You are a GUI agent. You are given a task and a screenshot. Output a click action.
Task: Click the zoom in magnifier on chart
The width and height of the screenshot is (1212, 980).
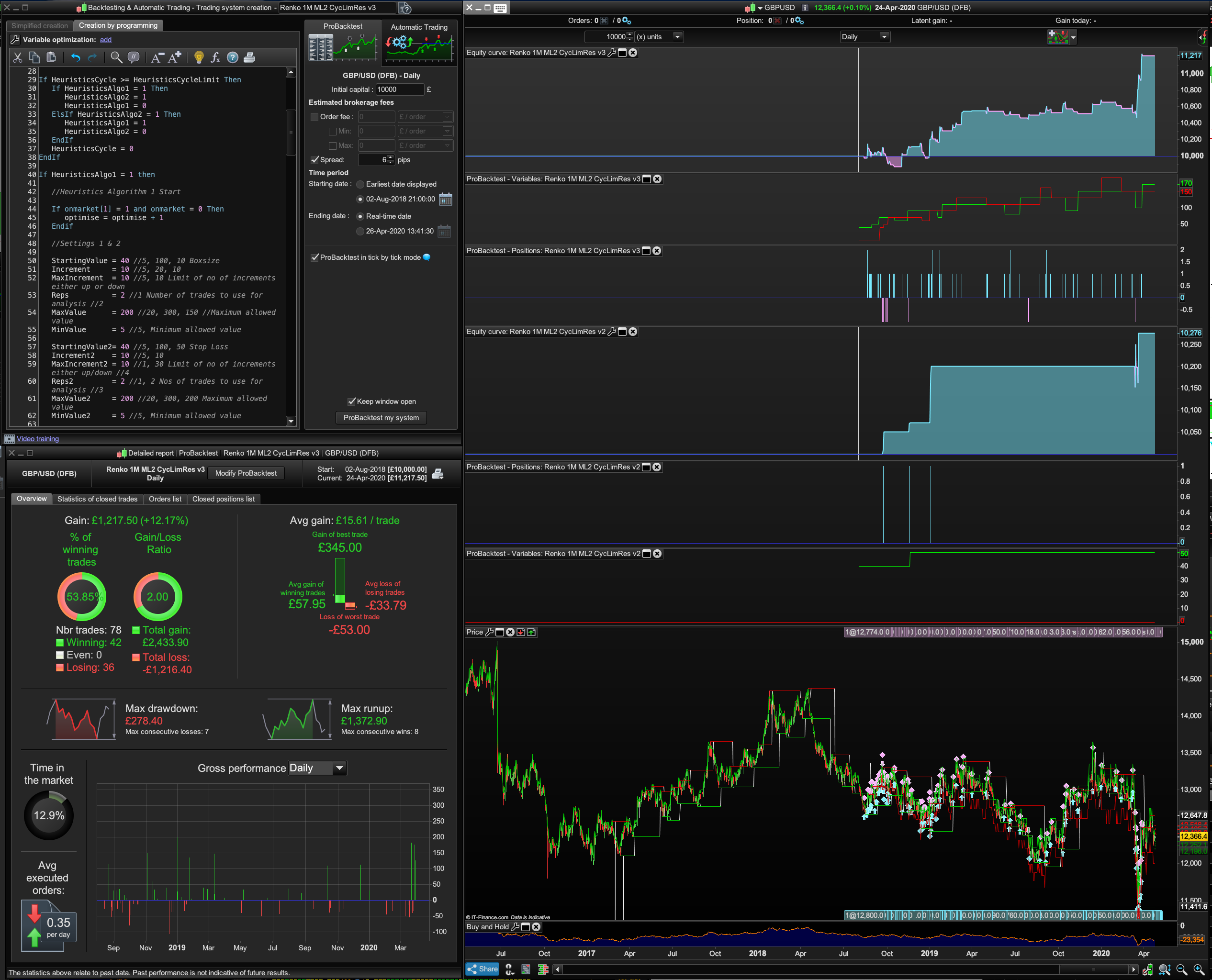(x=1199, y=969)
